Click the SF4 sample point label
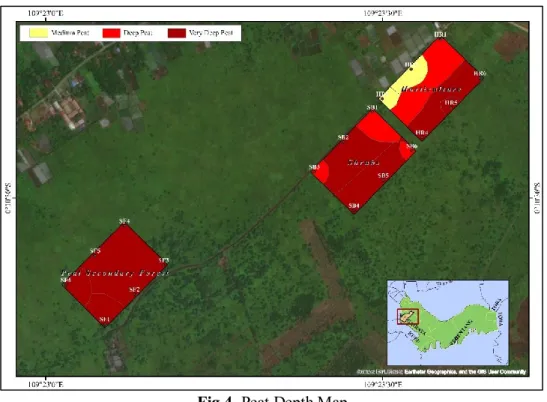Image resolution: width=547 pixels, height=402 pixels. click(125, 221)
